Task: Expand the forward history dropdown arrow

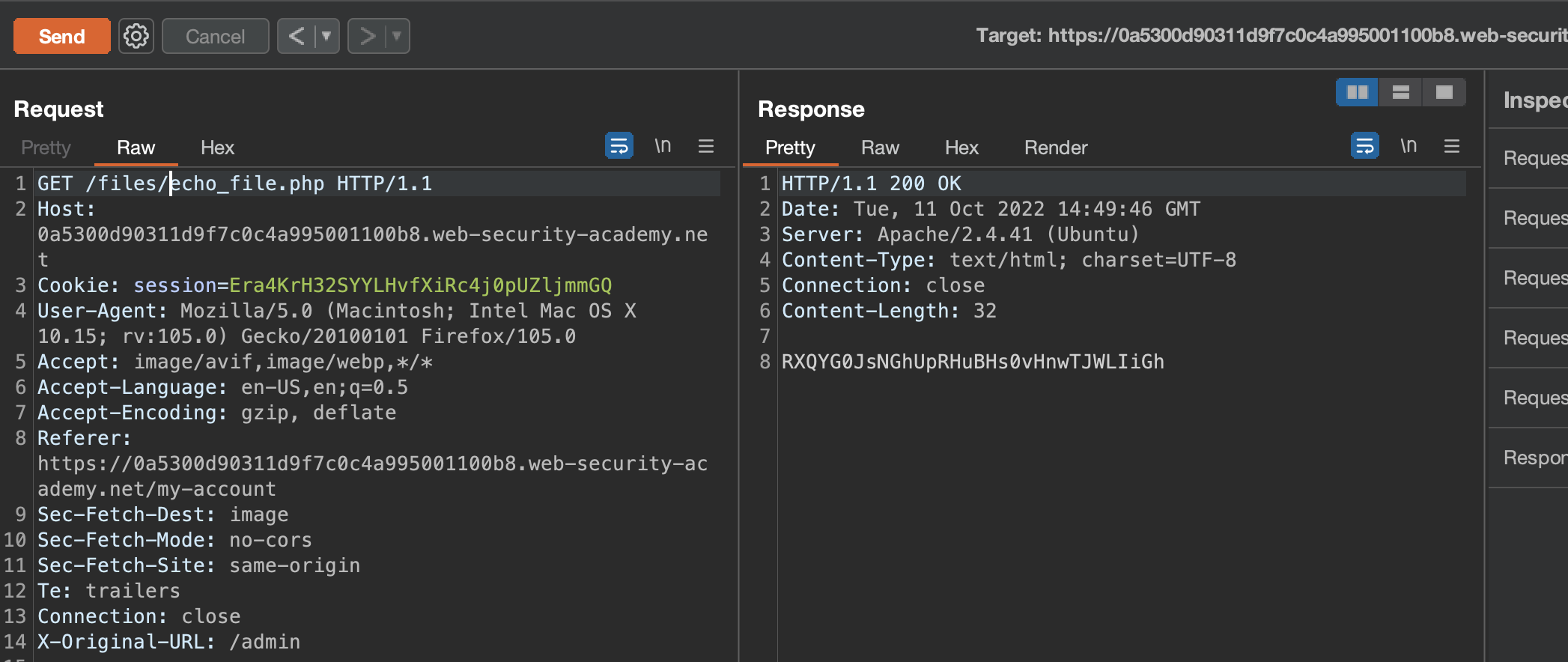Action: click(x=397, y=36)
